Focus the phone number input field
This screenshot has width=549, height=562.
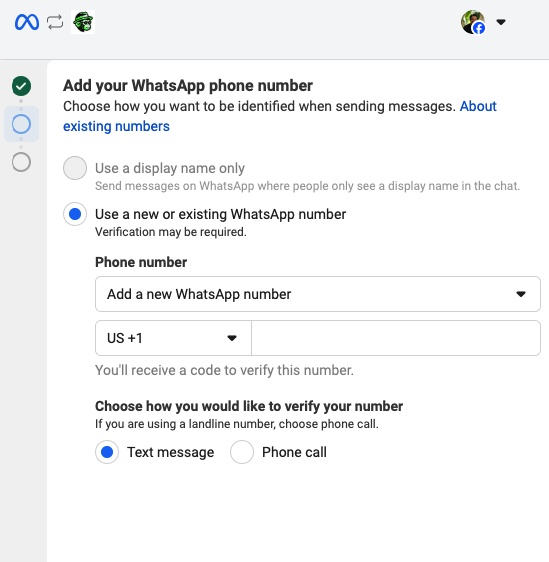point(396,338)
